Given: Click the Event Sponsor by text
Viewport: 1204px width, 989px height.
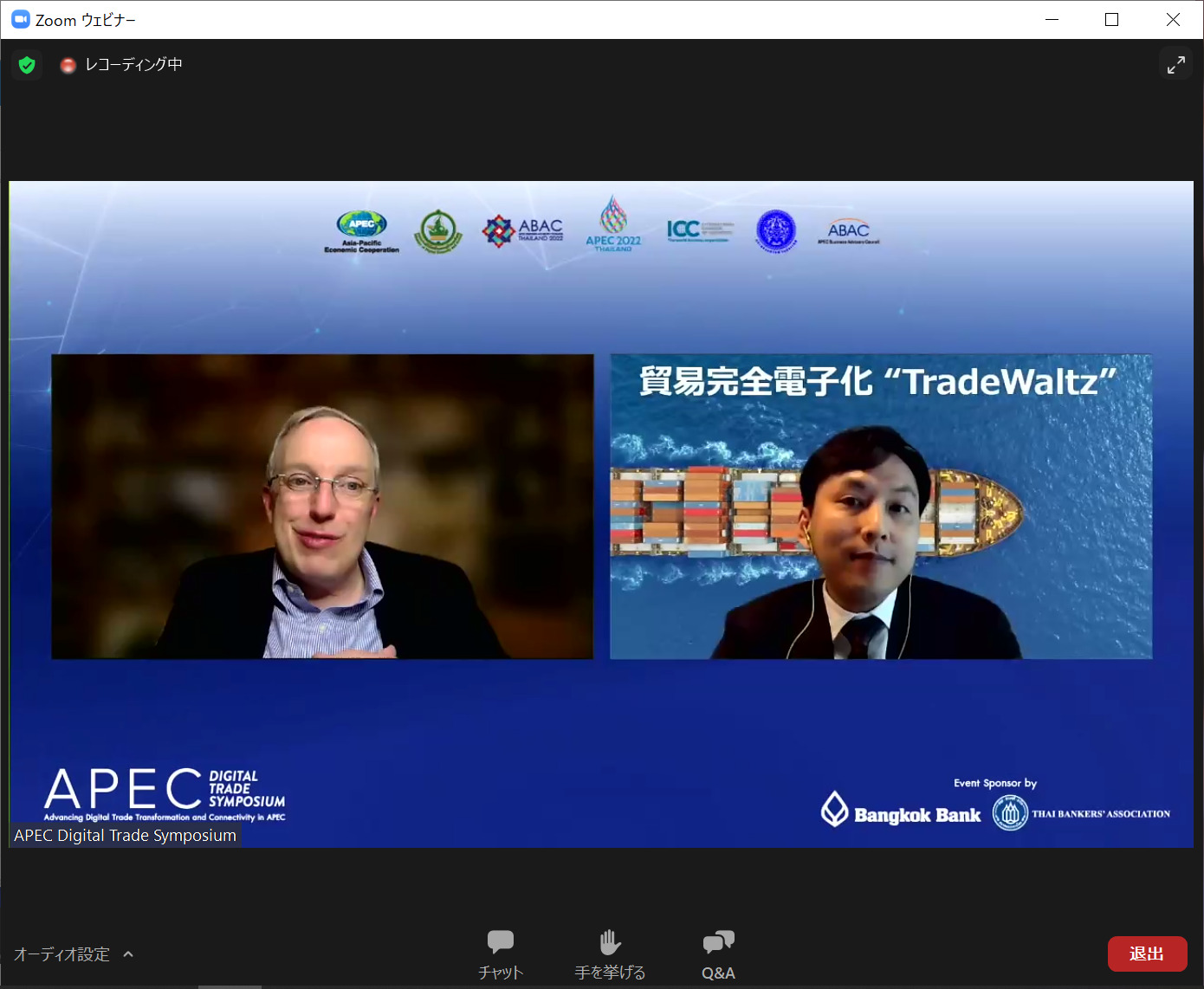Looking at the screenshot, I should (x=995, y=783).
